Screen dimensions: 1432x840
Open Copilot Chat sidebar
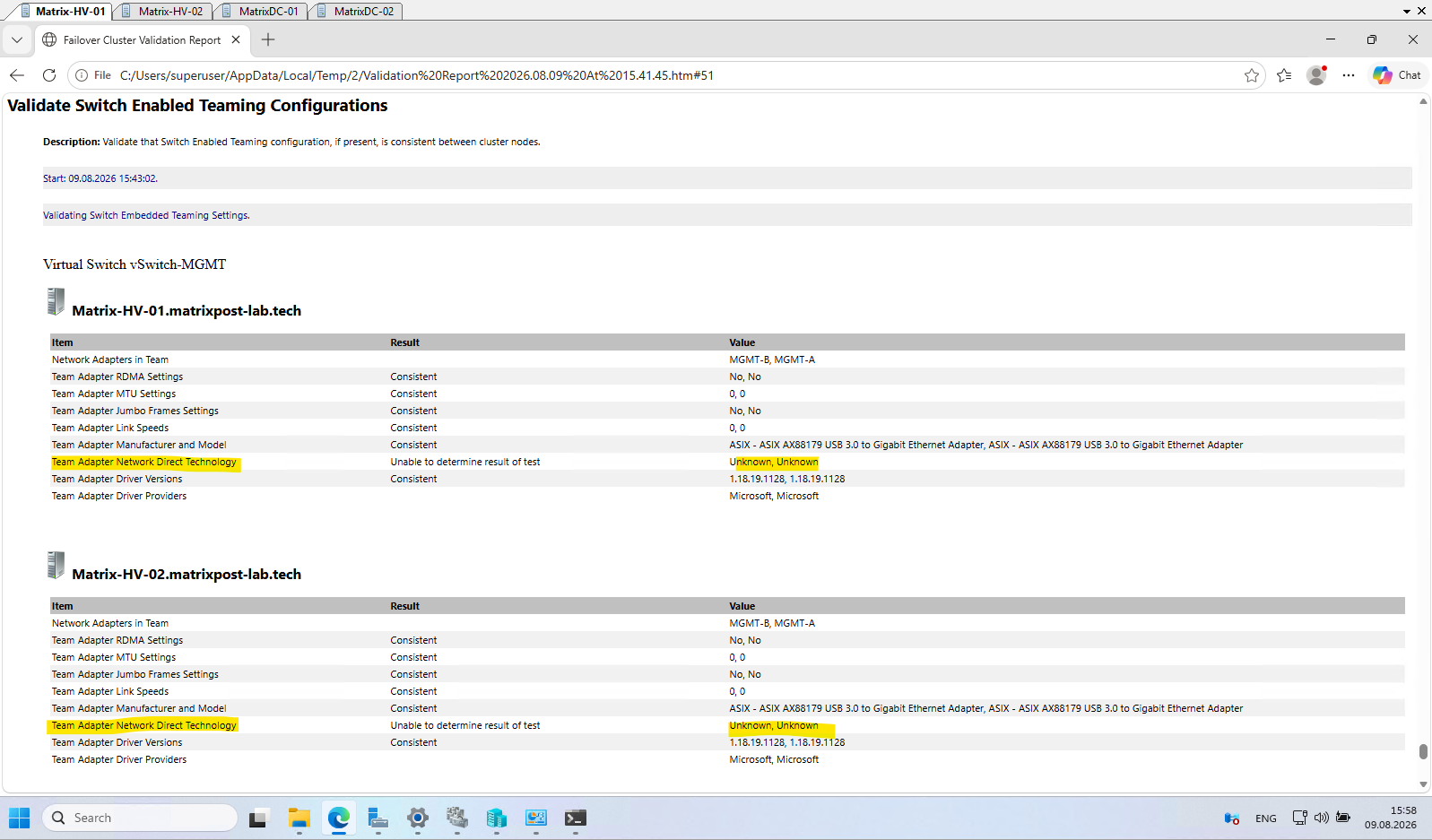coord(1397,75)
